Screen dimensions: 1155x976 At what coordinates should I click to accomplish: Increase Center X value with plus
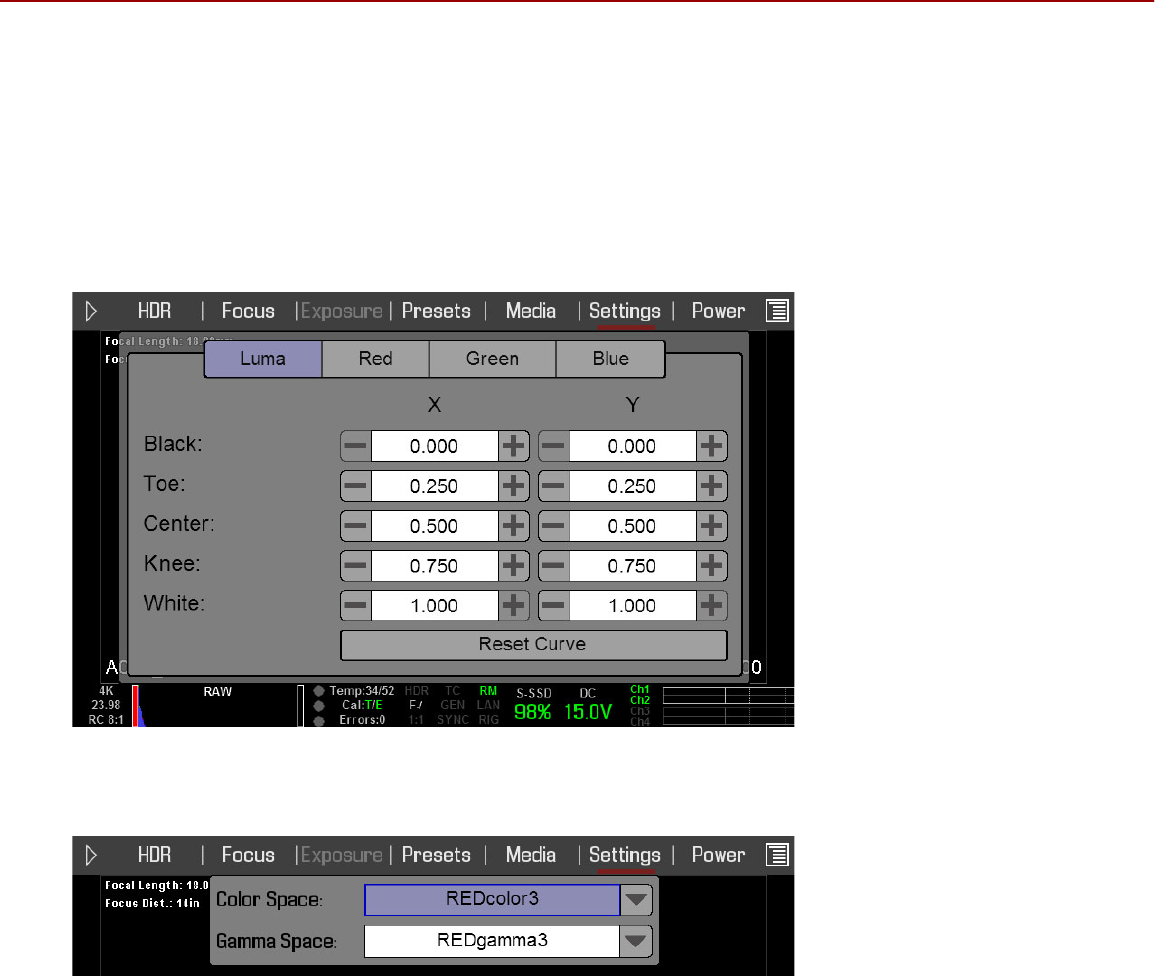(x=513, y=525)
